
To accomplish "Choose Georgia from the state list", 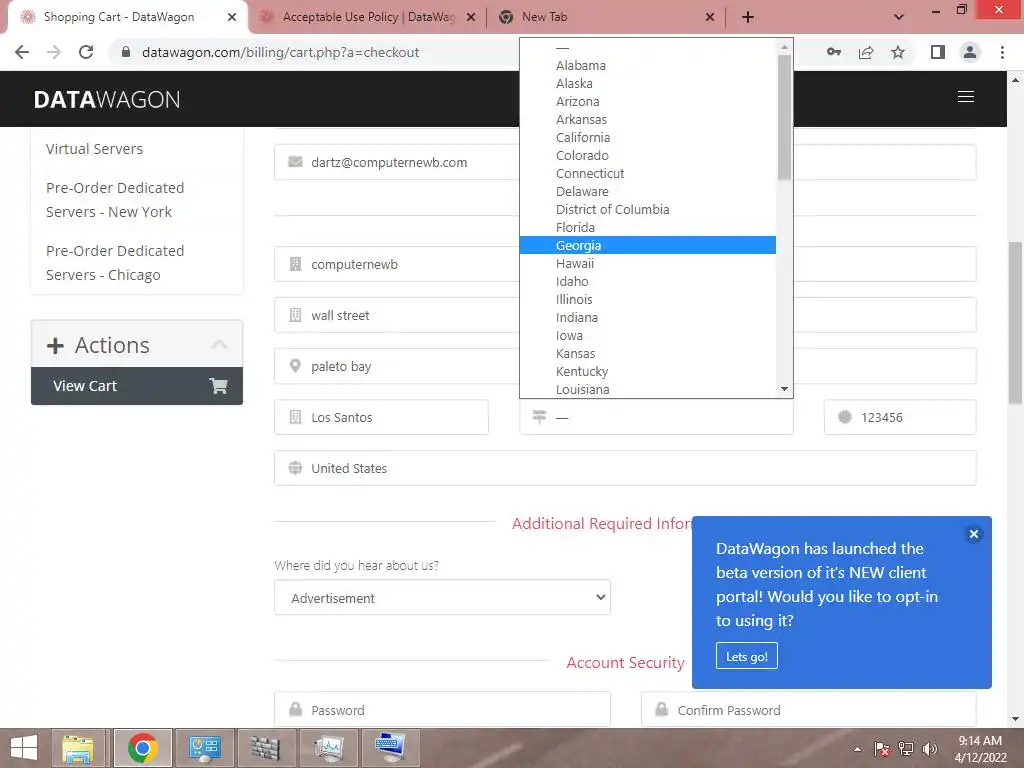I will pos(647,246).
